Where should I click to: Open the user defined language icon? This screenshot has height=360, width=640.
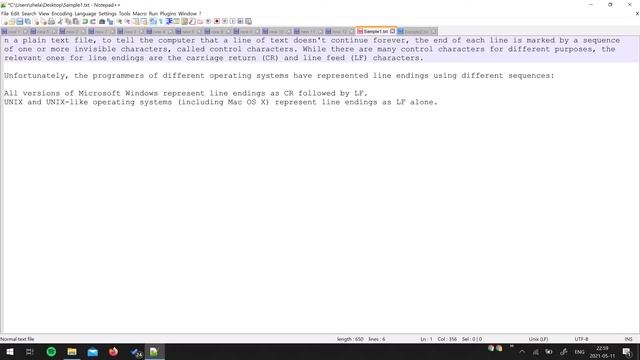click(x=177, y=21)
